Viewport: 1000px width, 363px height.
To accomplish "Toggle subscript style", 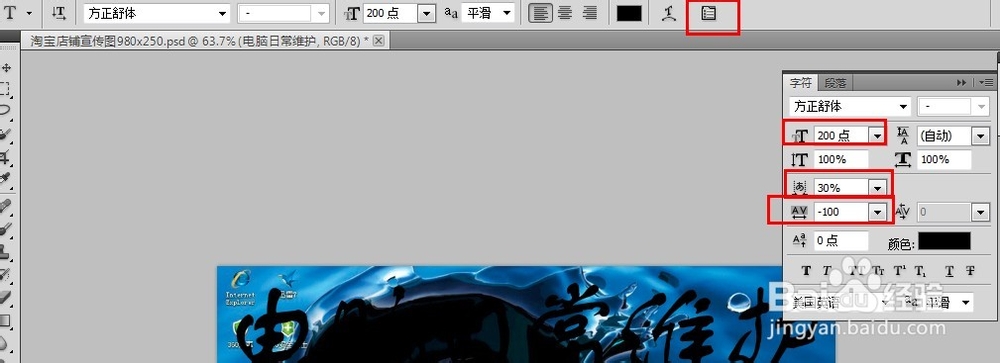I will (920, 271).
